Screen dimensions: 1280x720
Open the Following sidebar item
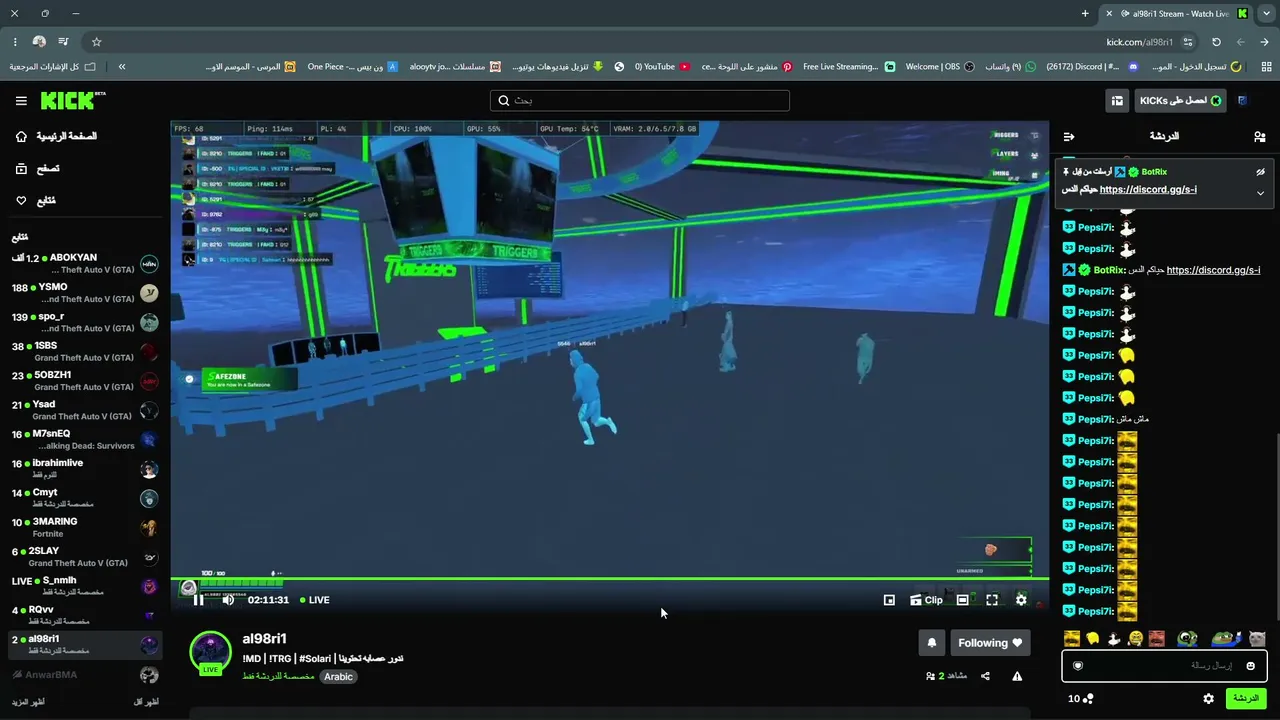tap(37, 201)
